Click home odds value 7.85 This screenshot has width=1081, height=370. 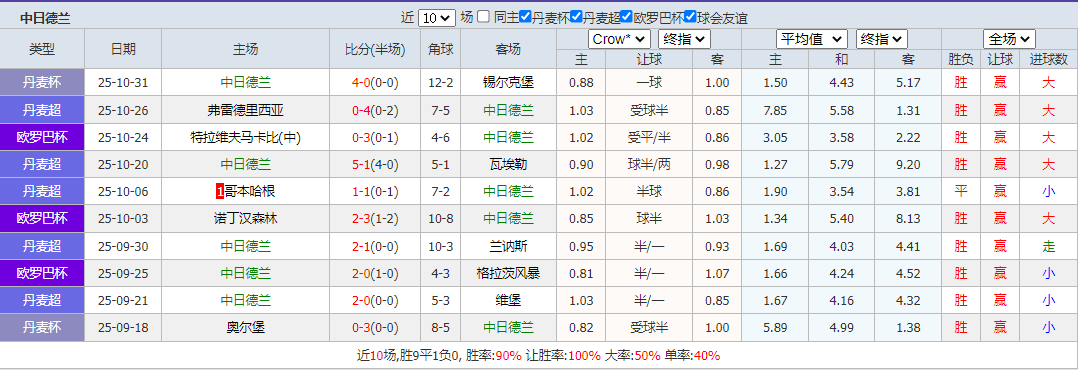pyautogui.click(x=776, y=110)
